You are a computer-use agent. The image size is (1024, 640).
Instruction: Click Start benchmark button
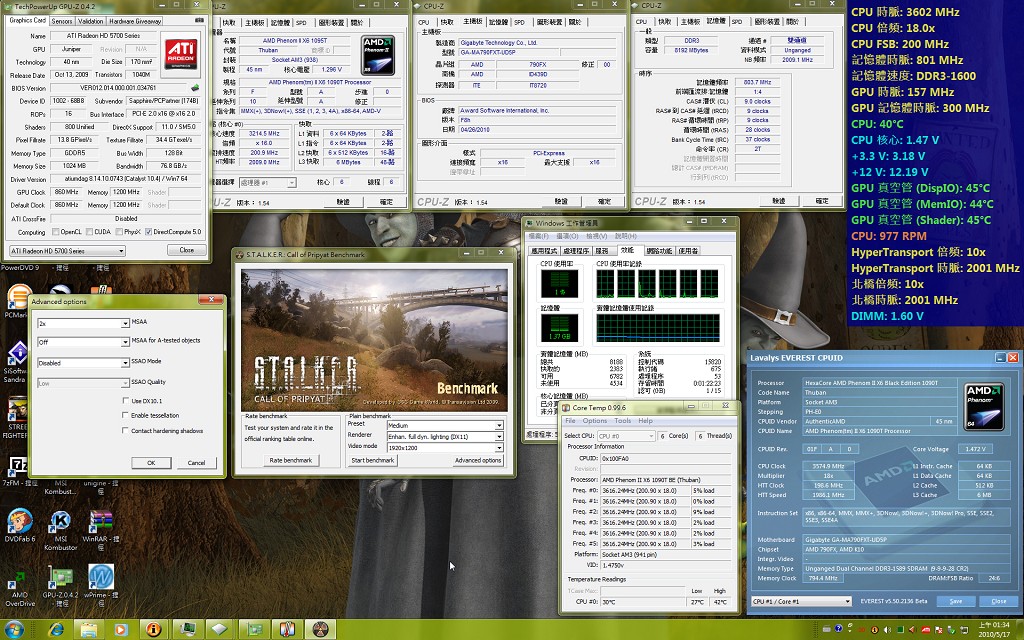(373, 460)
